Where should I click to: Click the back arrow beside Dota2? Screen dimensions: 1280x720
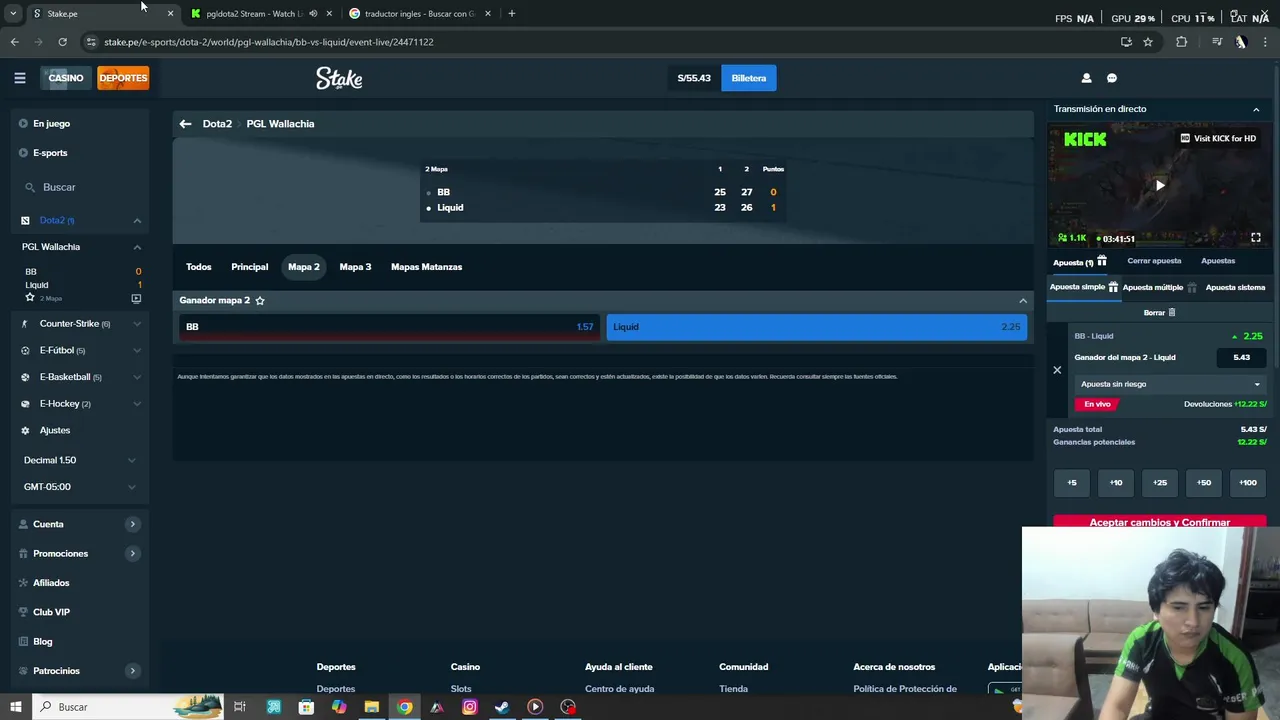click(x=185, y=124)
